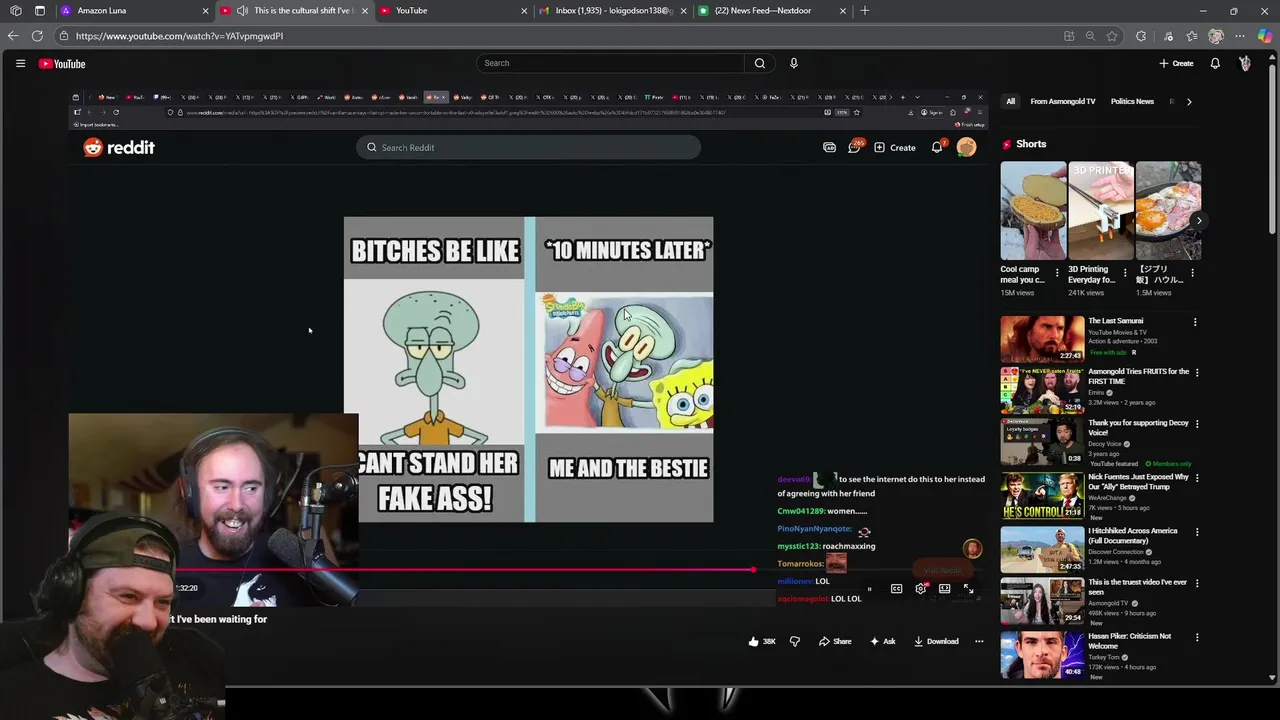Open options for 3D Printing Short
The image size is (1280, 720).
point(1125,272)
